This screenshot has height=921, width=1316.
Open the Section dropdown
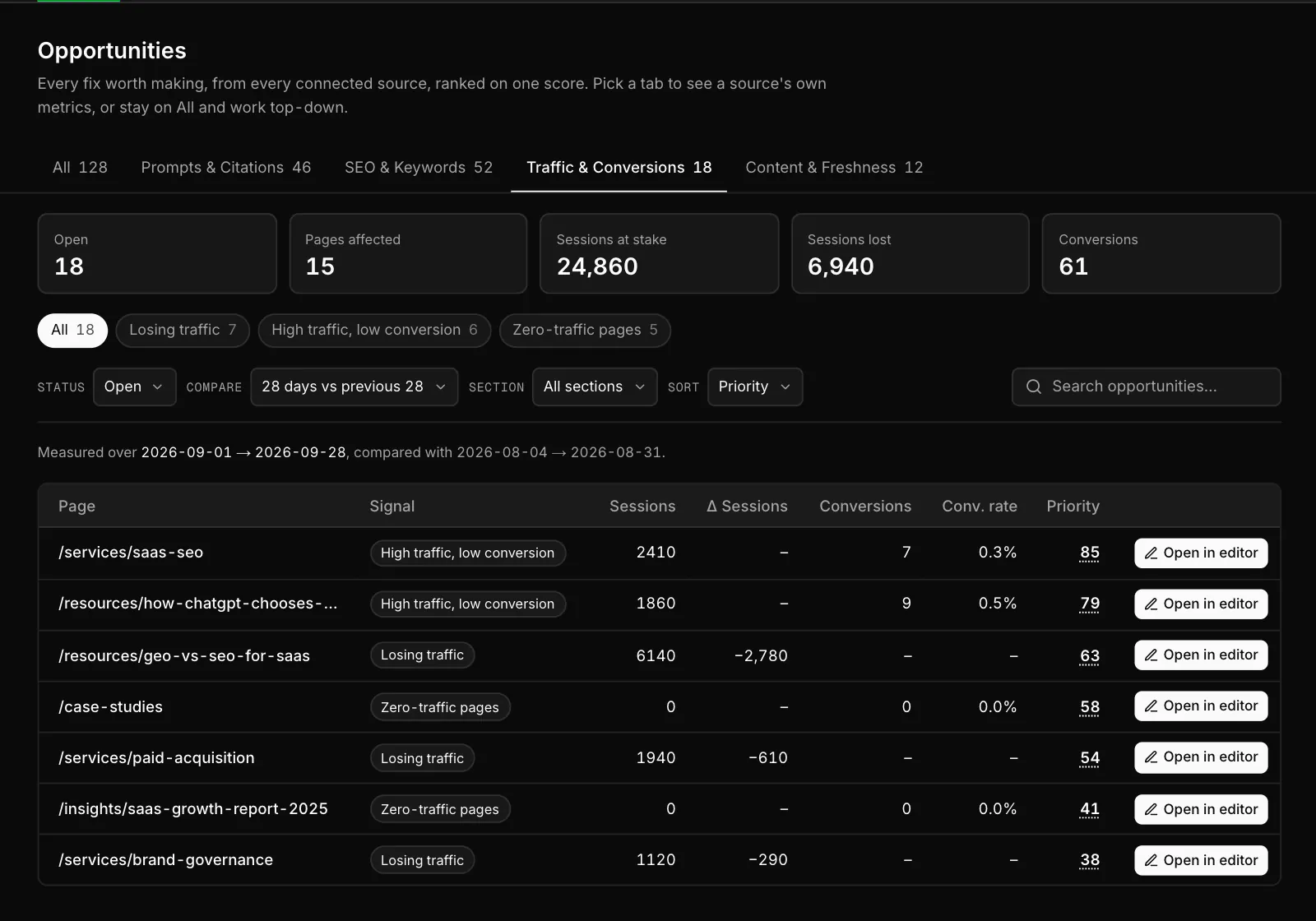click(x=595, y=386)
